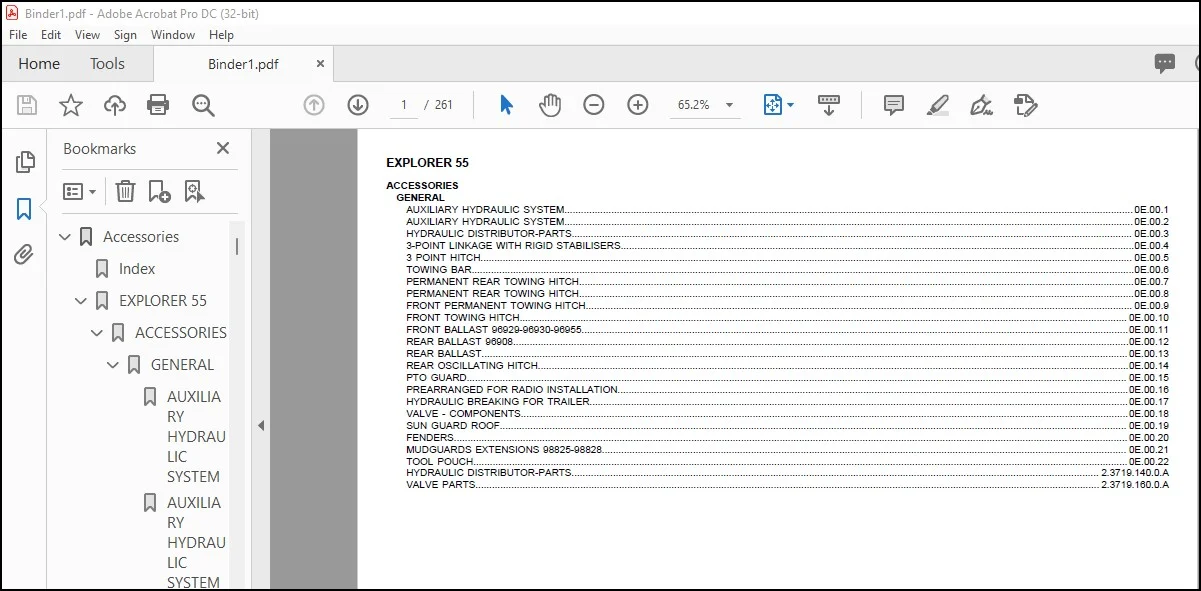Add a new bookmark
Image resolution: width=1201 pixels, height=591 pixels.
click(x=159, y=191)
